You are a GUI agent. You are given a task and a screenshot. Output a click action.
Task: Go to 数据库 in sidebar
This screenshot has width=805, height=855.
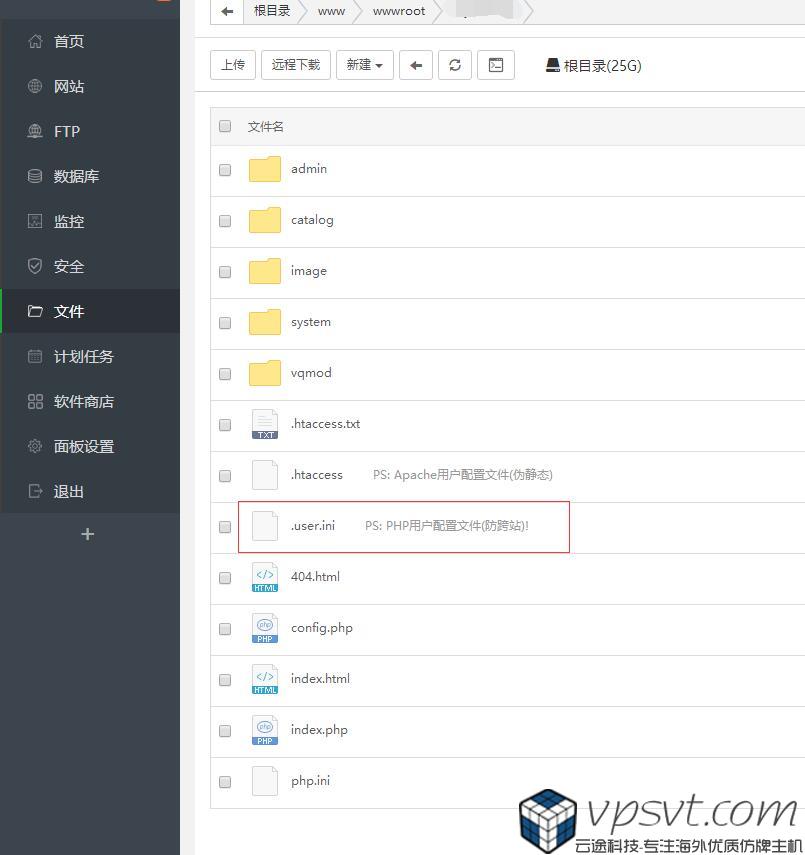coord(76,177)
